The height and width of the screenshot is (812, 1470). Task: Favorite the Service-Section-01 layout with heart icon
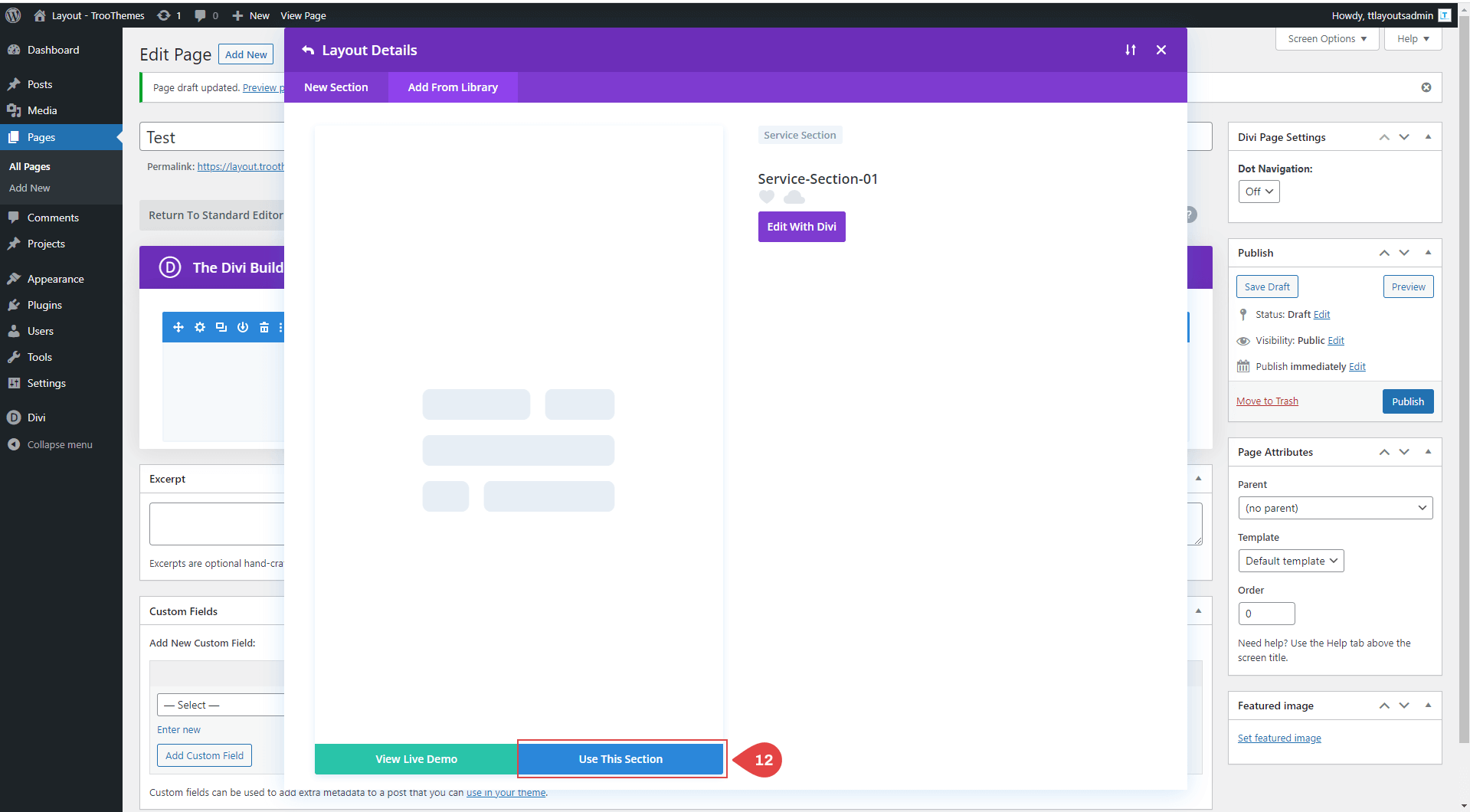coord(767,198)
